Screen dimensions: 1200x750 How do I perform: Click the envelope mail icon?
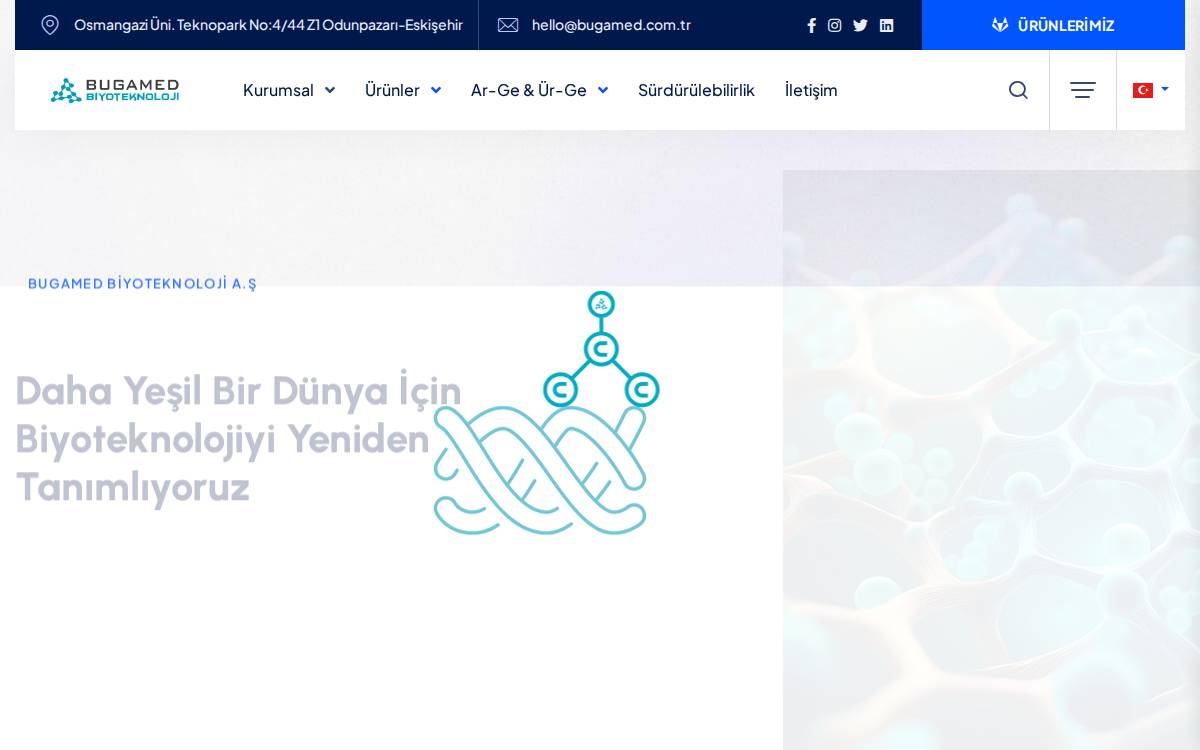click(x=508, y=25)
